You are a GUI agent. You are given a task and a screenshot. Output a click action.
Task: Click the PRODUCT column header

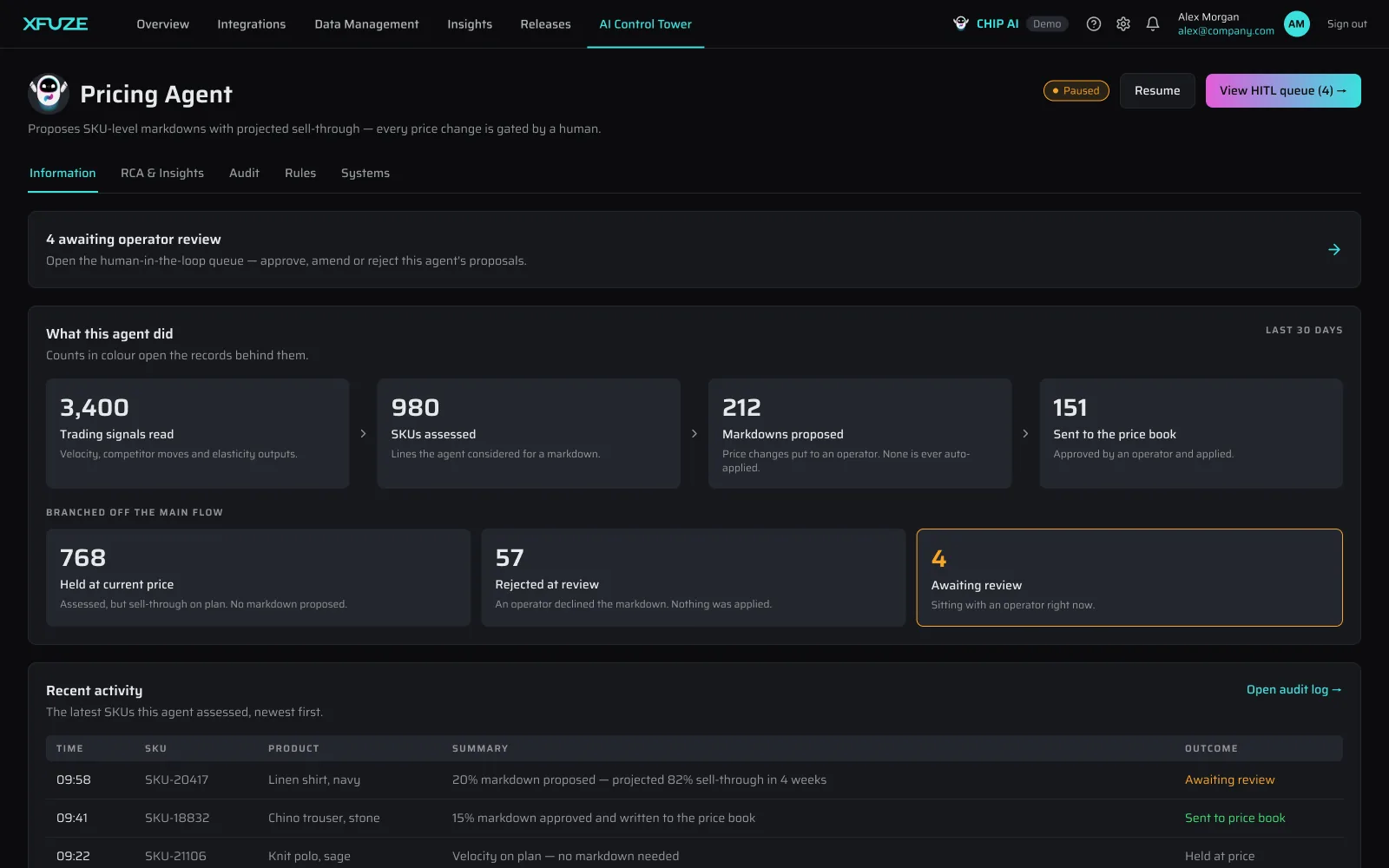click(293, 748)
